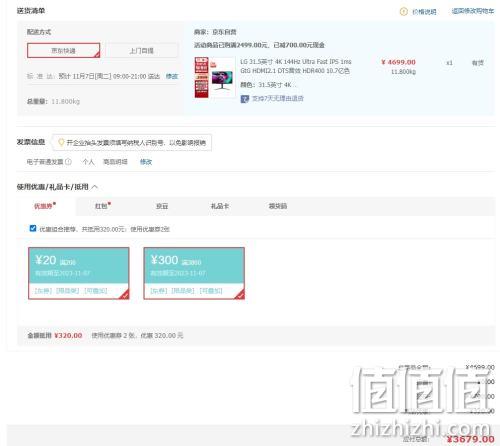The height and width of the screenshot is (446, 500).
Task: Click the 商家：京东自营 label
Action: [215, 32]
